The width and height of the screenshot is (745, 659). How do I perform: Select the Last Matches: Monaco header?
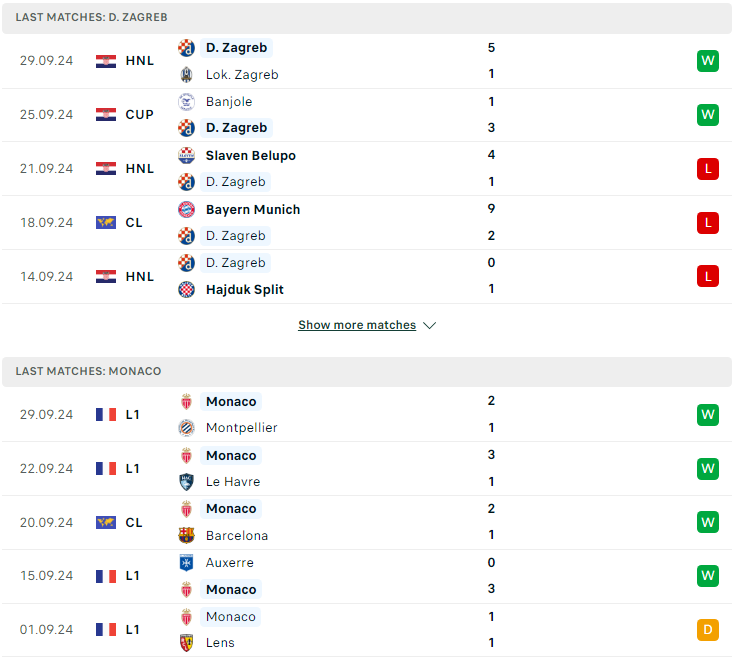[x=367, y=372]
